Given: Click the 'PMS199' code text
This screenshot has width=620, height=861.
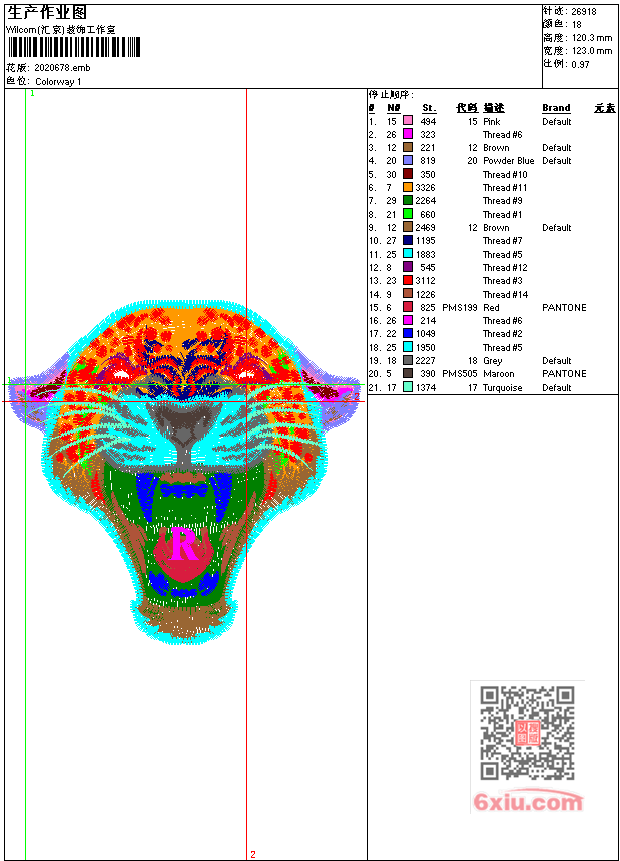Looking at the screenshot, I should [460, 308].
